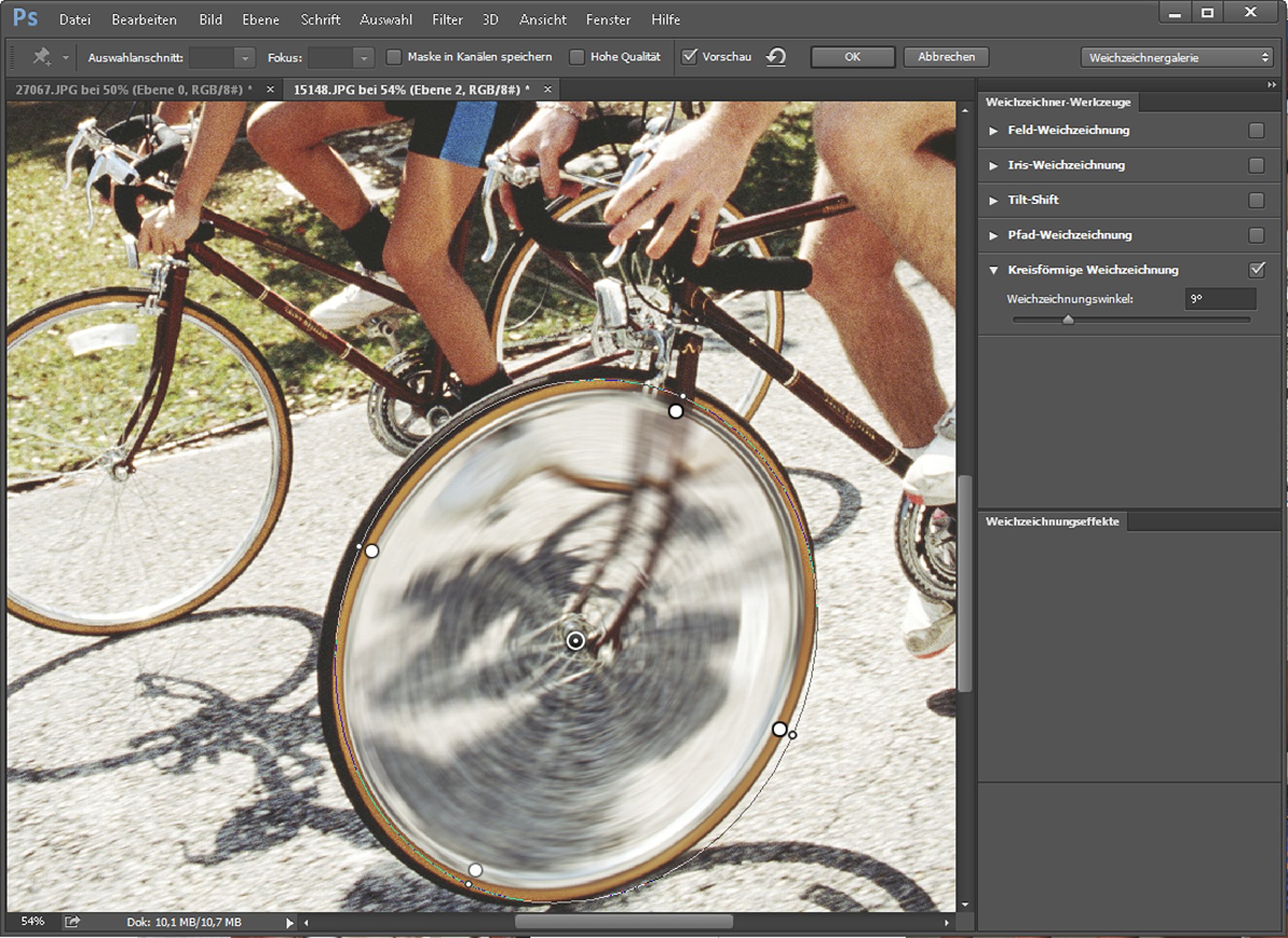Enable Maske in Kanälen speichern checkbox
The height and width of the screenshot is (938, 1288).
pos(393,57)
